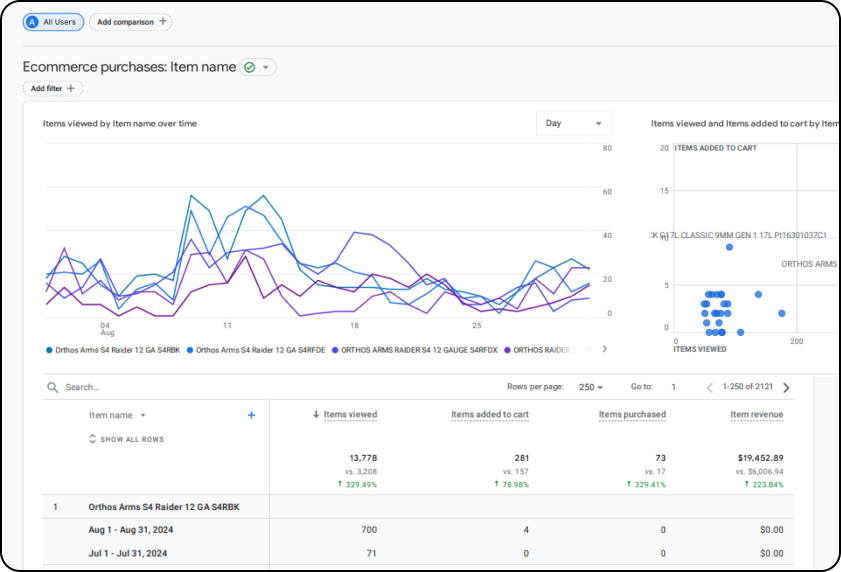Click the 73 items purchased total
841x572 pixels.
660,458
